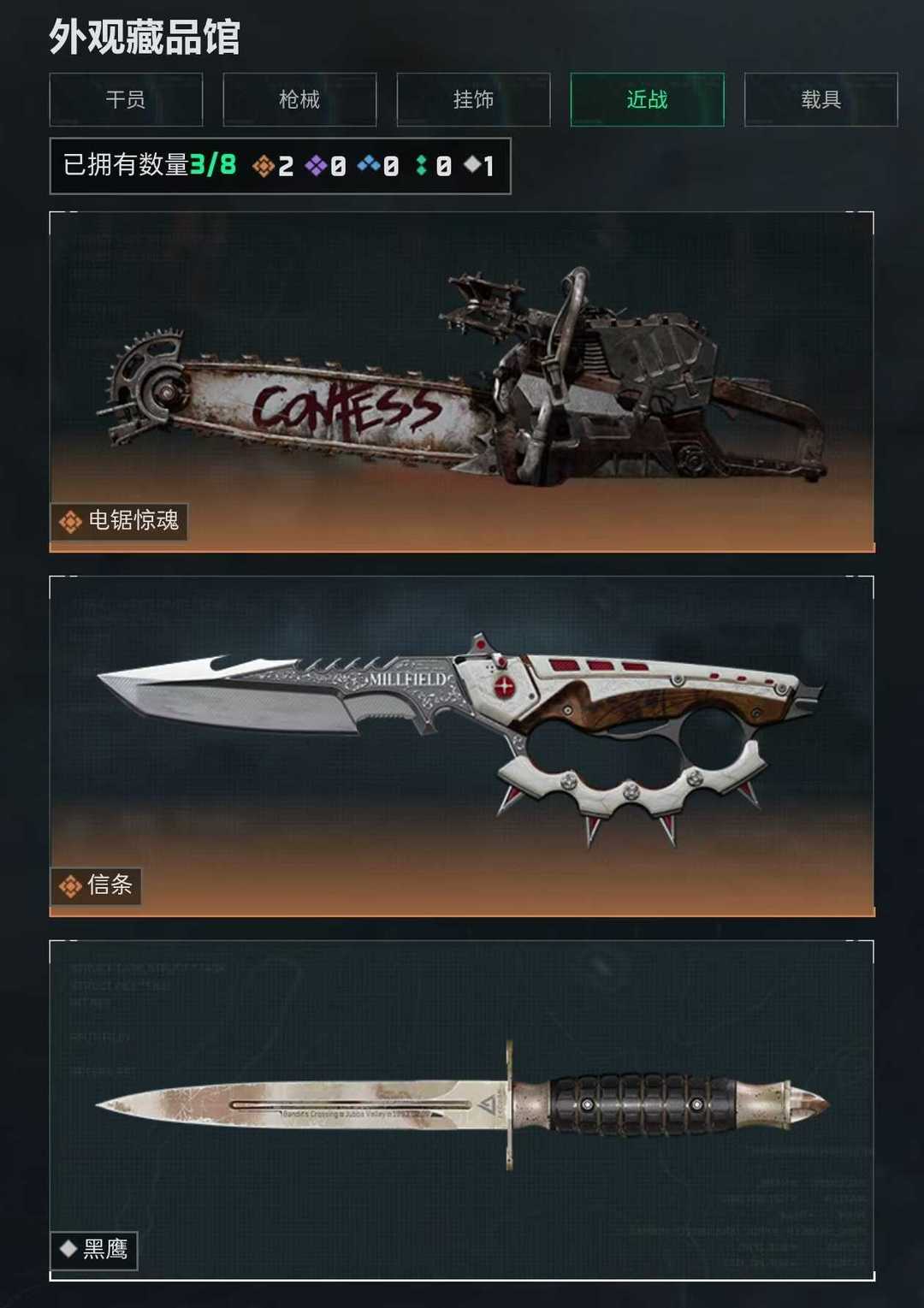Switch to the 枪械 tab
Viewport: 924px width, 1308px height.
(299, 100)
